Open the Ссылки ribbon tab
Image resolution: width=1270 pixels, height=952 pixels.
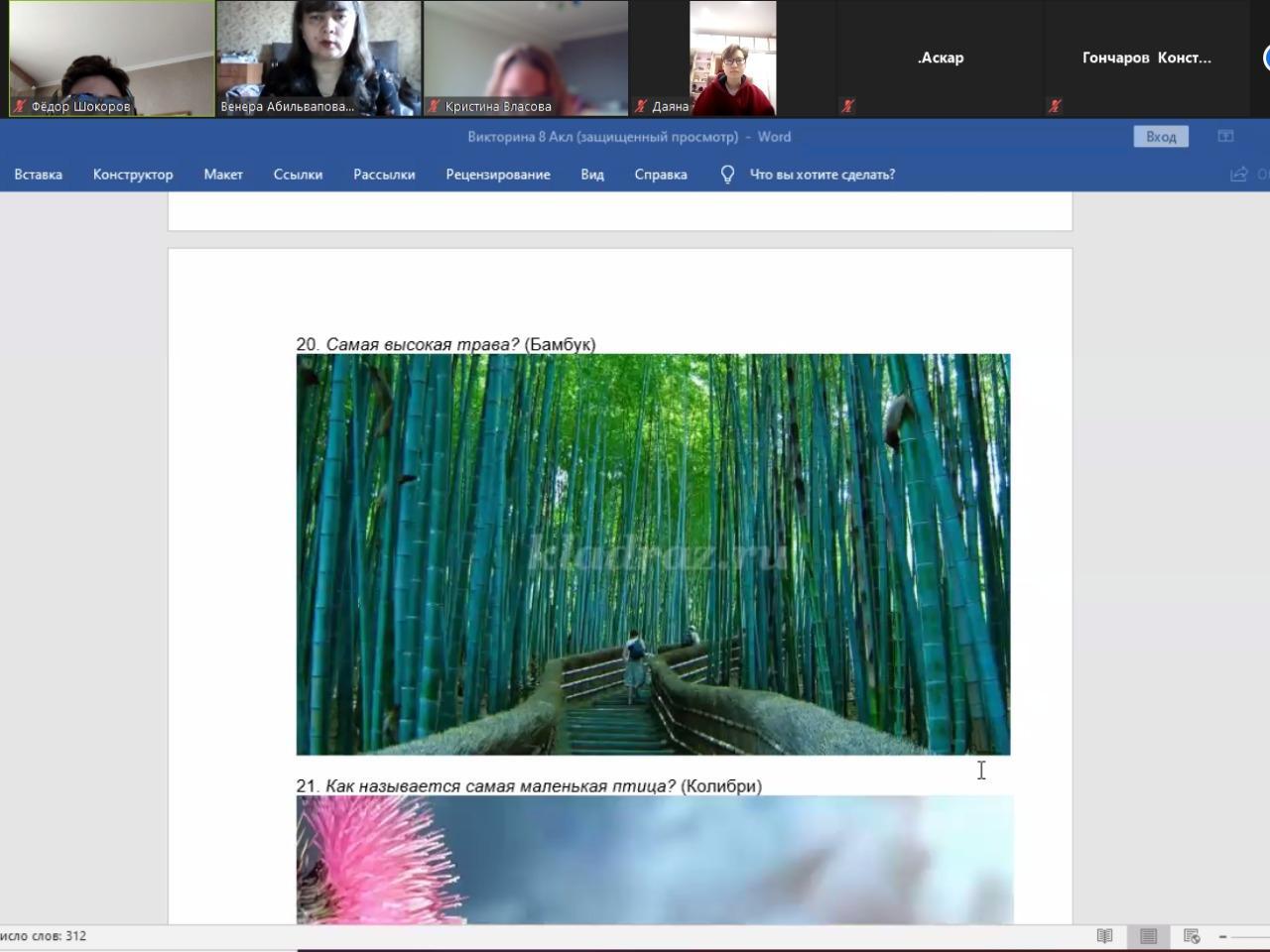(298, 175)
